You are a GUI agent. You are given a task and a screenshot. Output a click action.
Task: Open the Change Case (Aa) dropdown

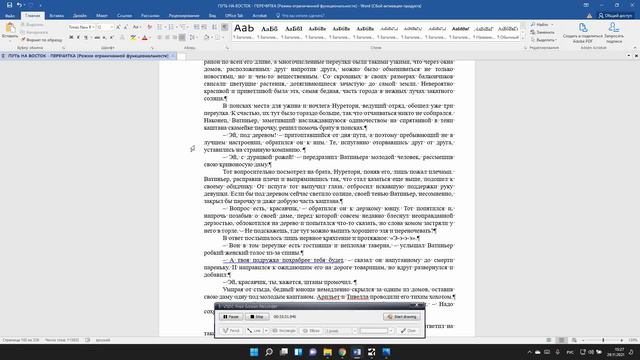[137, 27]
